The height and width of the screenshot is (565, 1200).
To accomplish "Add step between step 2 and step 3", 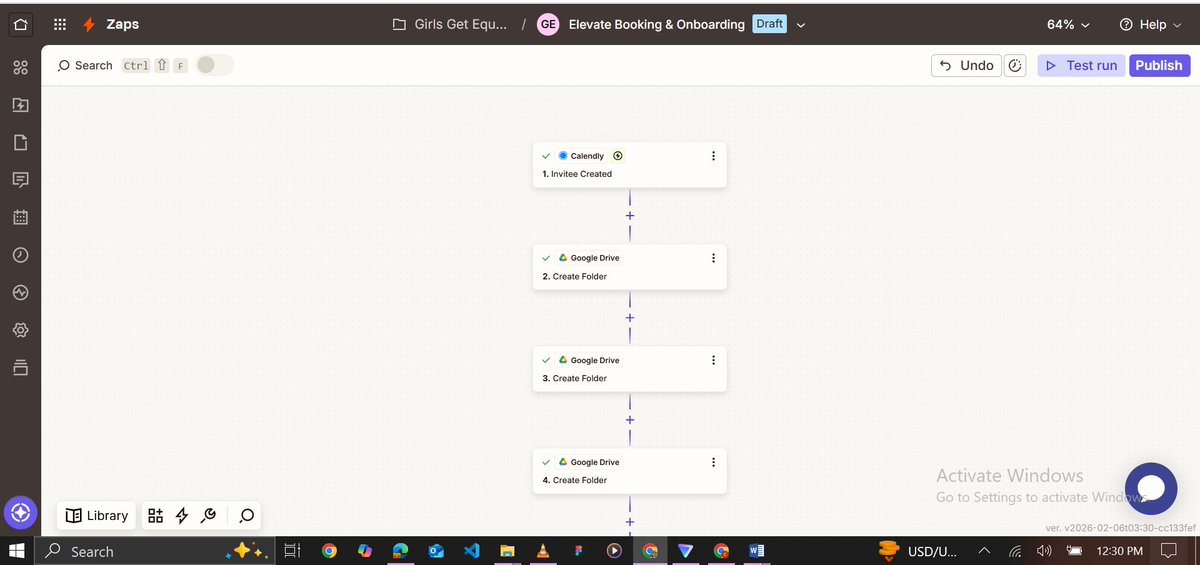I will click(629, 318).
